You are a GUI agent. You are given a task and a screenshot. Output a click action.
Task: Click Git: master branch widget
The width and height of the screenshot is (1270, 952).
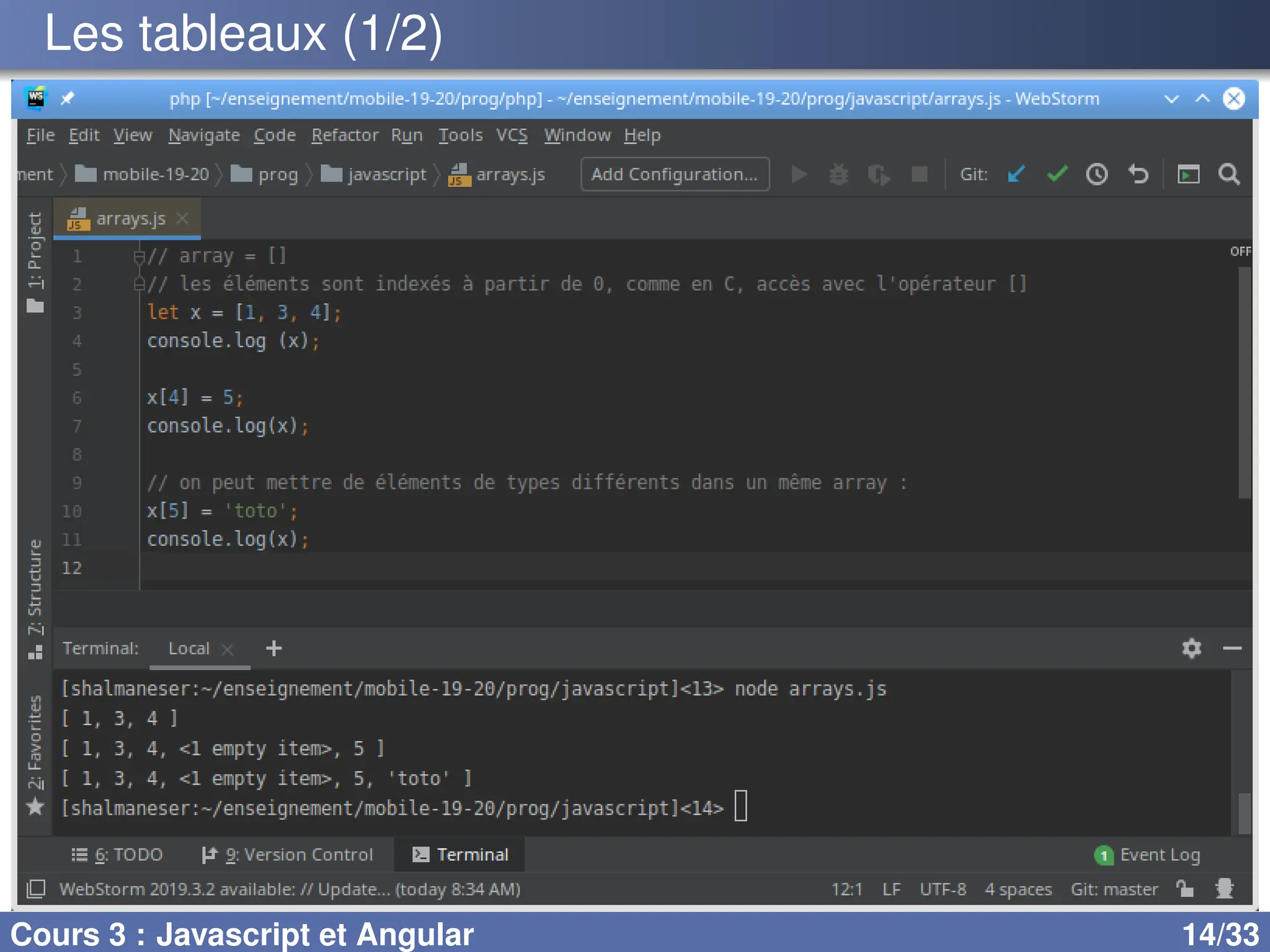pyautogui.click(x=1114, y=889)
